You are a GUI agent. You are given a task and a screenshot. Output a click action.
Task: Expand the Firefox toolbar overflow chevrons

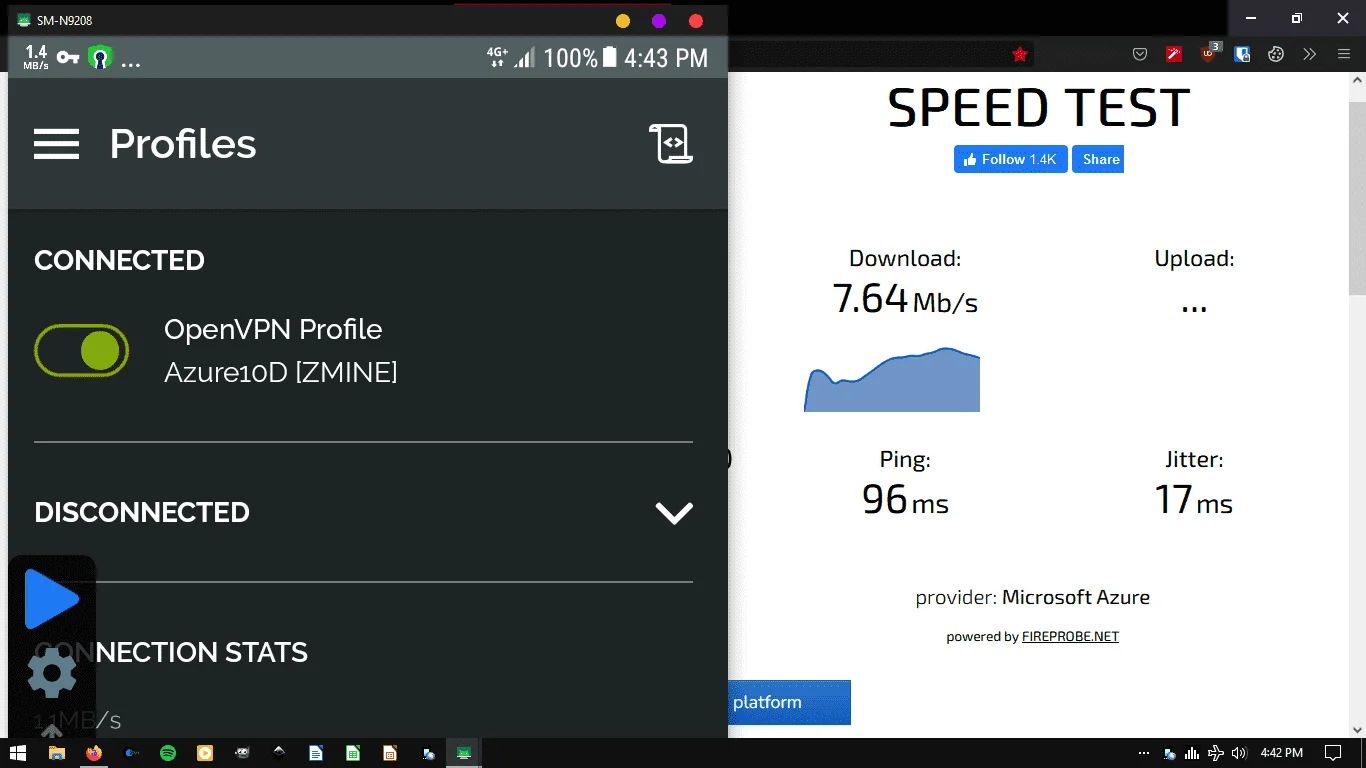(1310, 55)
